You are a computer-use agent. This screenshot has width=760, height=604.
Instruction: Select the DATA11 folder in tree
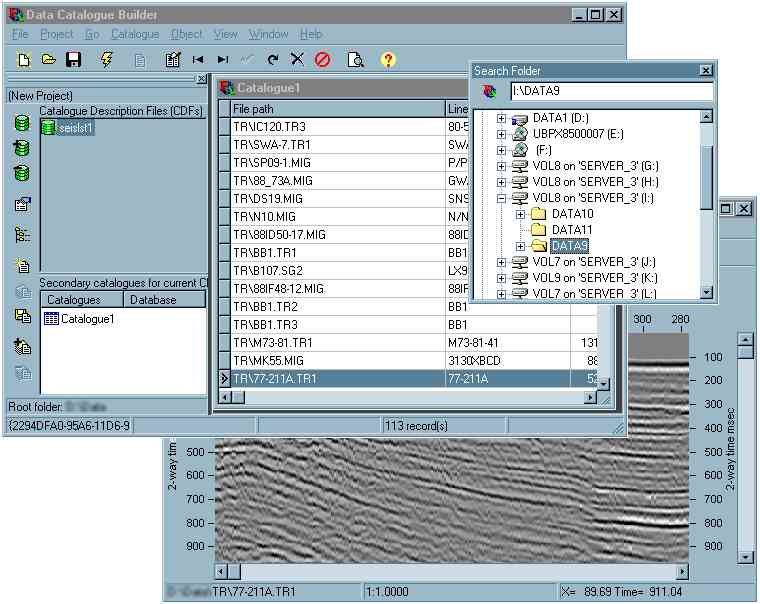pyautogui.click(x=572, y=230)
